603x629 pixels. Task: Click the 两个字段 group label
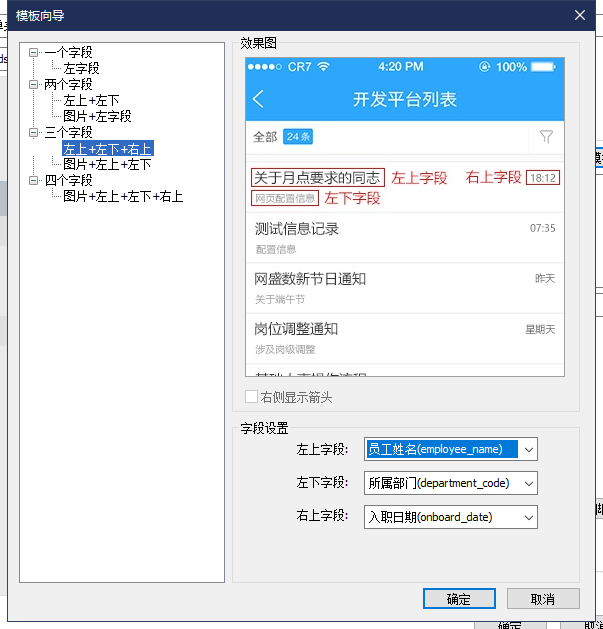(x=69, y=84)
